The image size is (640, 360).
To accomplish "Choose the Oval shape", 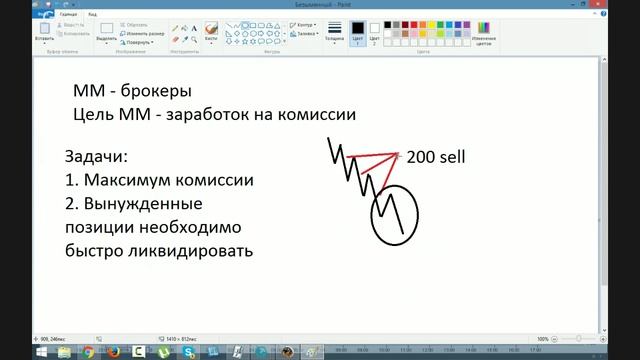I will 245,26.
